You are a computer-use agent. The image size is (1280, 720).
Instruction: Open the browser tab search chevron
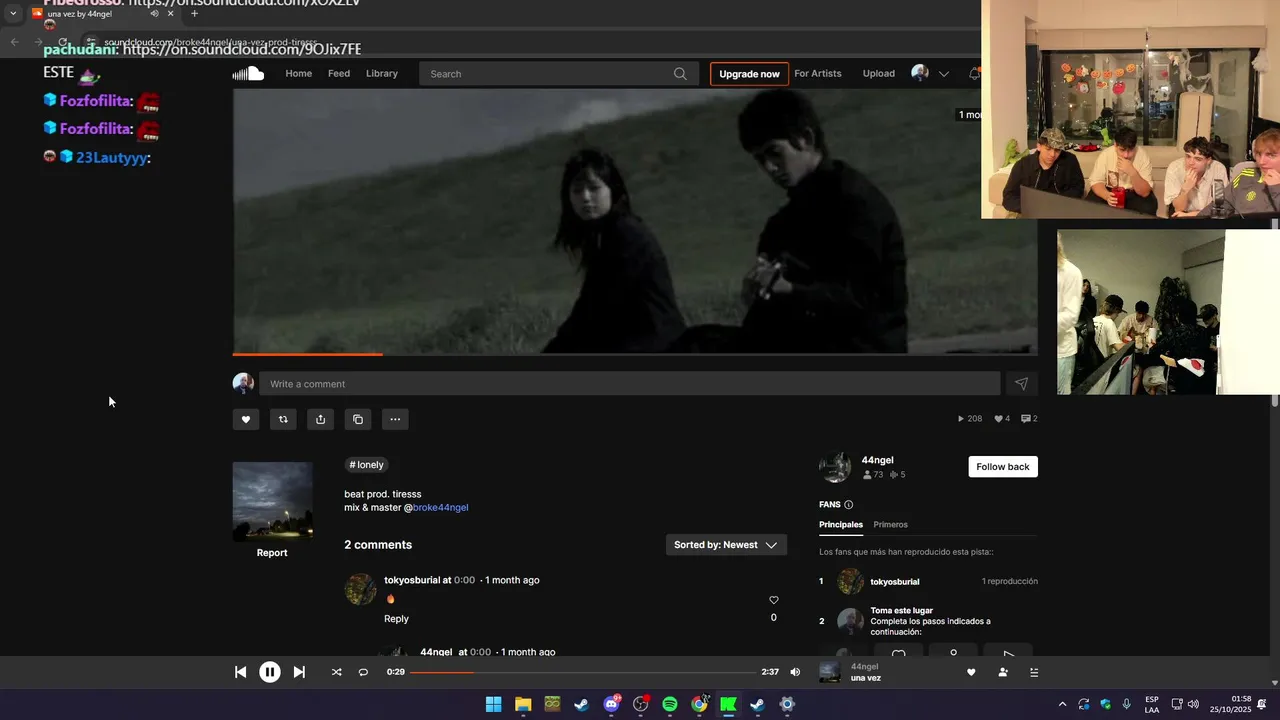[x=13, y=14]
